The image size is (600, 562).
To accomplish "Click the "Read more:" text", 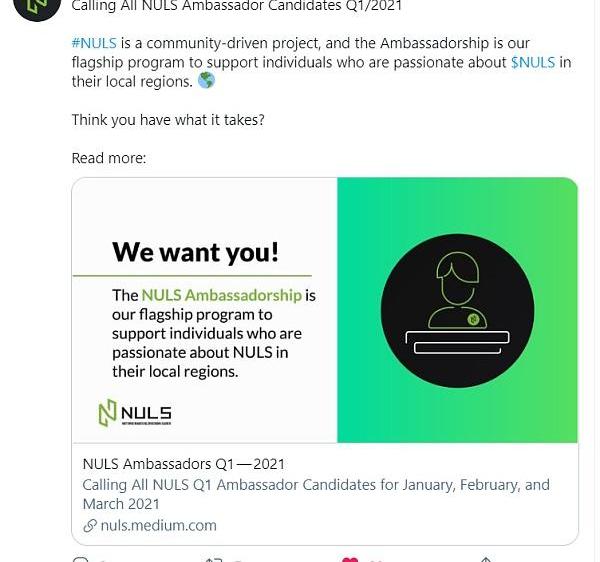I will [109, 158].
